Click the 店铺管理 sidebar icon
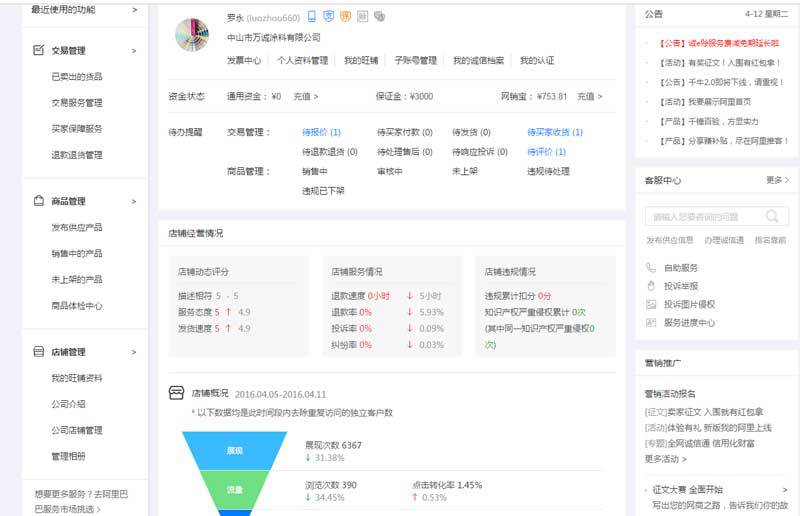Image resolution: width=800 pixels, height=516 pixels. coord(38,352)
